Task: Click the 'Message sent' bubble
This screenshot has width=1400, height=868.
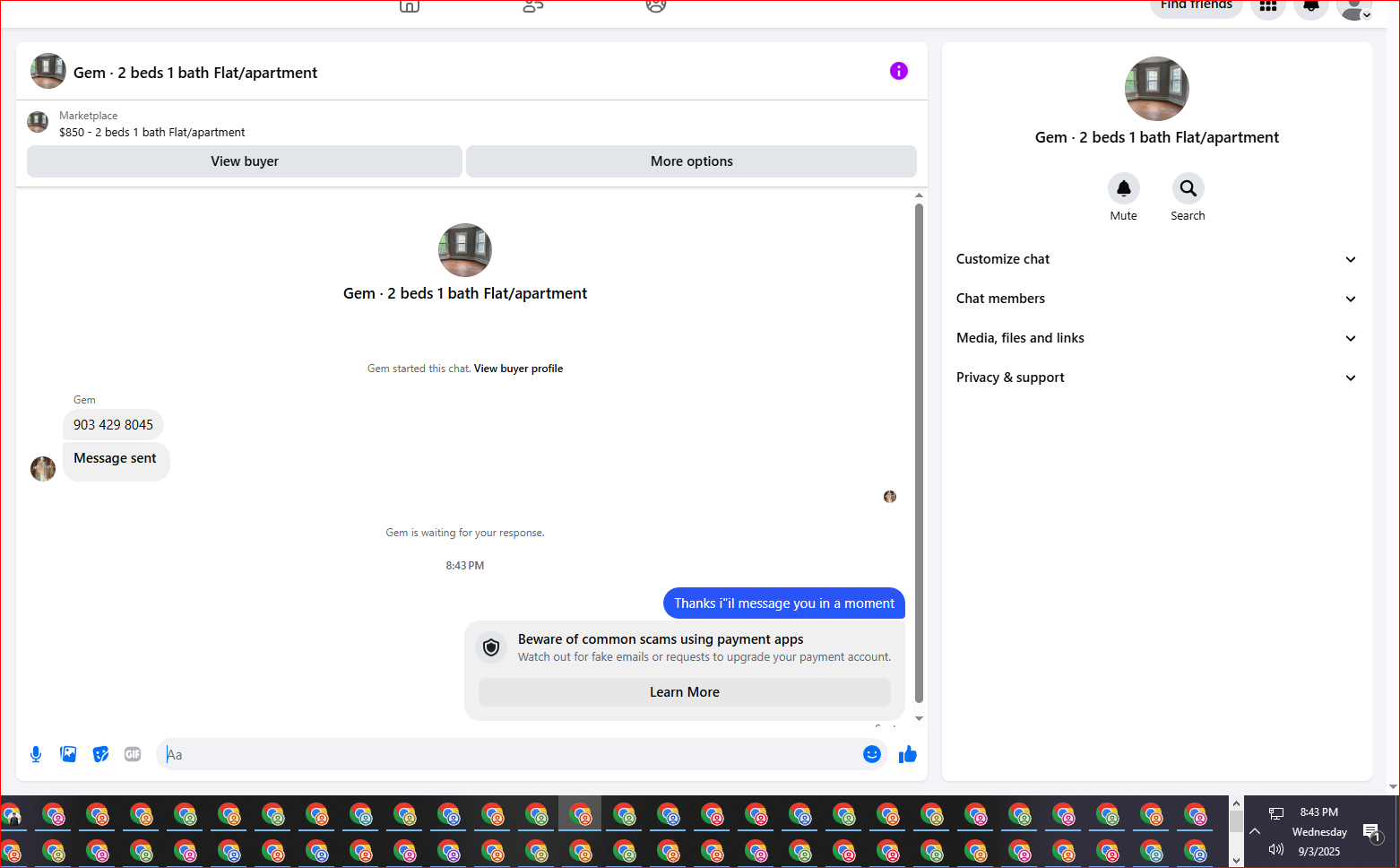Action: [x=116, y=461]
